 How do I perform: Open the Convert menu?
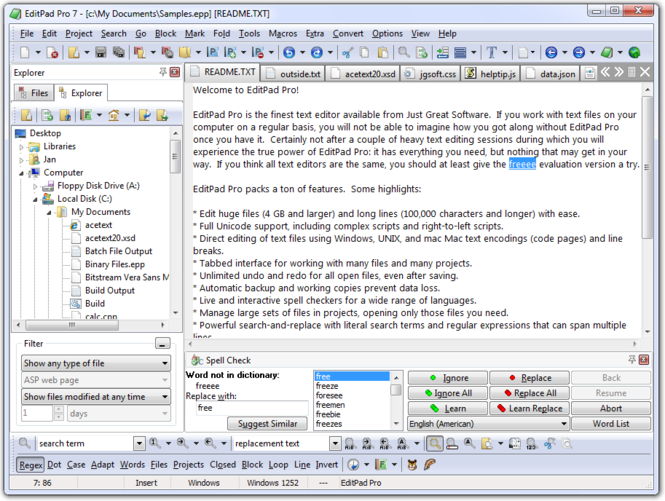(x=348, y=34)
